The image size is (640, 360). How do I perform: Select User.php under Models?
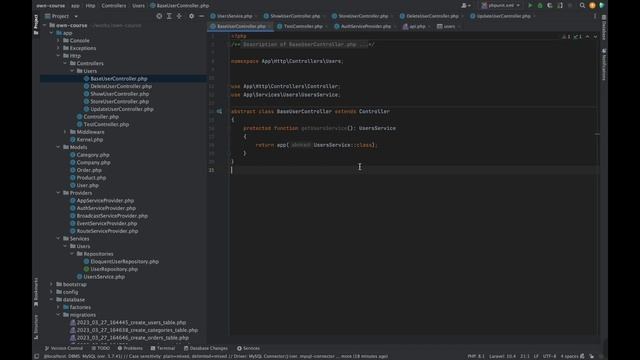pyautogui.click(x=88, y=185)
